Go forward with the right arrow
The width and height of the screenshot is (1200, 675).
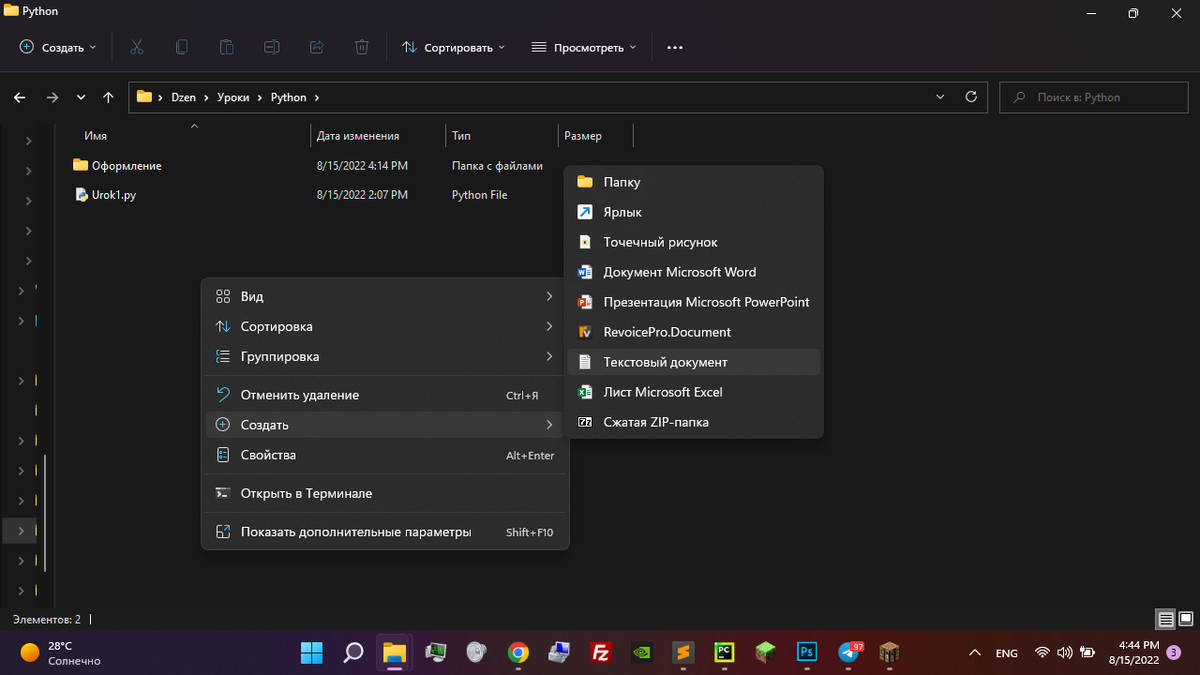(52, 97)
